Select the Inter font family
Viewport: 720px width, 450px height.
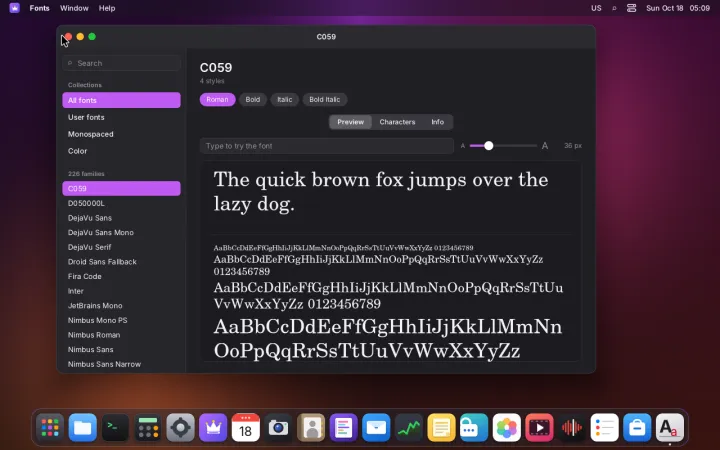tap(121, 291)
